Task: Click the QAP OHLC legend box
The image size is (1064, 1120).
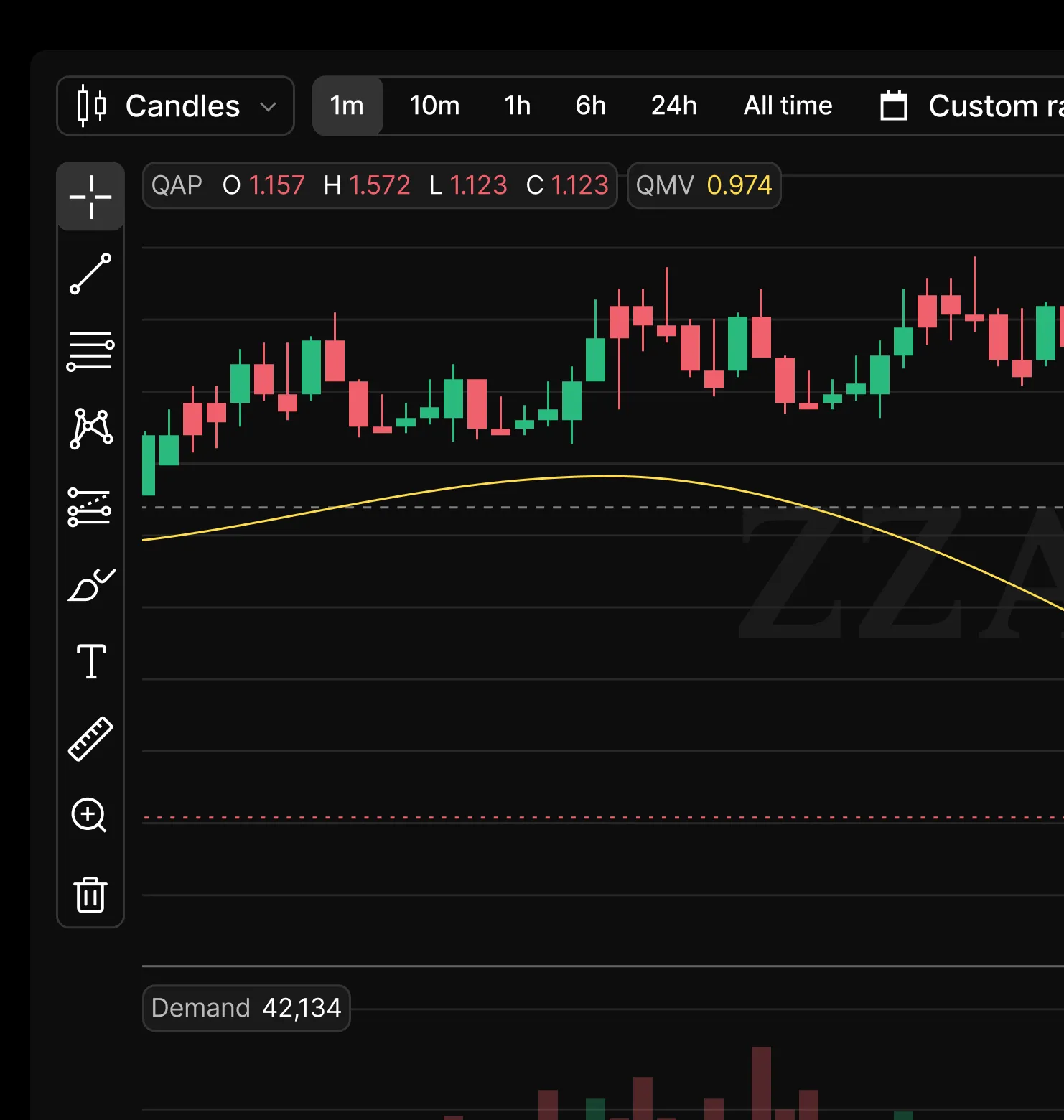Action: pos(380,185)
